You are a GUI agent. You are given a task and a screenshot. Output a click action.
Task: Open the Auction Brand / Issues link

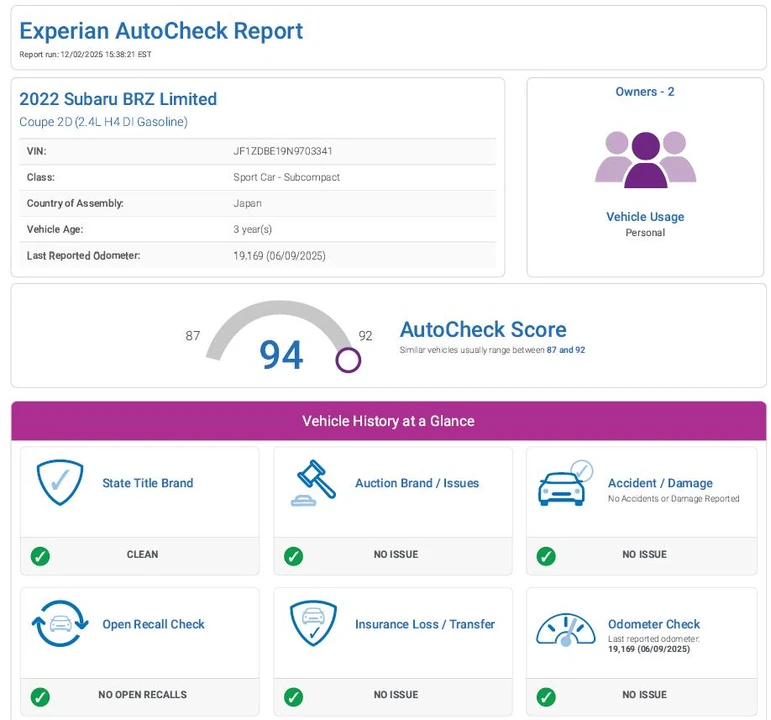(417, 483)
